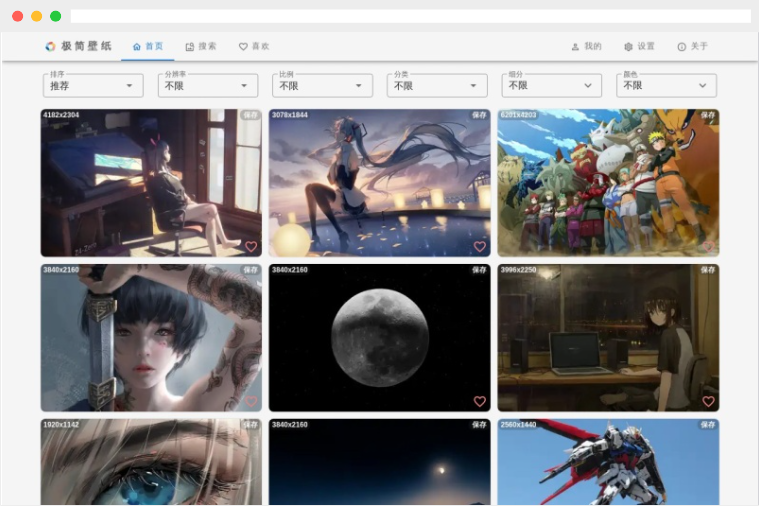Open the blue eye close-up thumbnail
The width and height of the screenshot is (759, 506).
click(151, 462)
